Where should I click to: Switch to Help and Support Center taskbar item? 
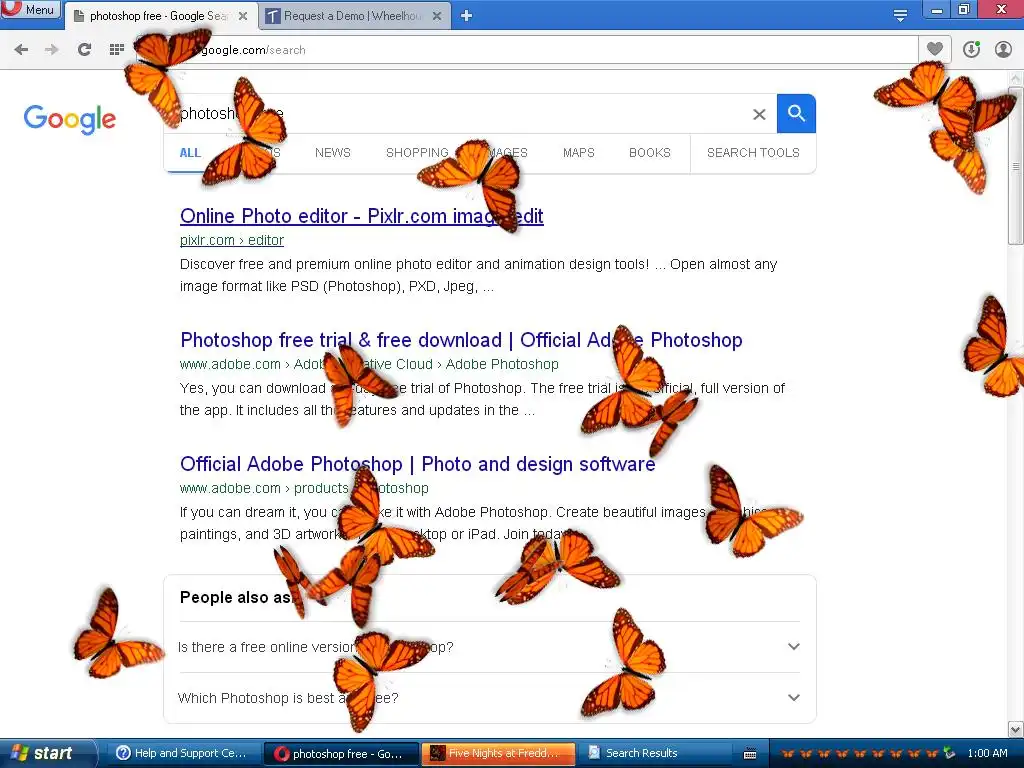(x=183, y=753)
